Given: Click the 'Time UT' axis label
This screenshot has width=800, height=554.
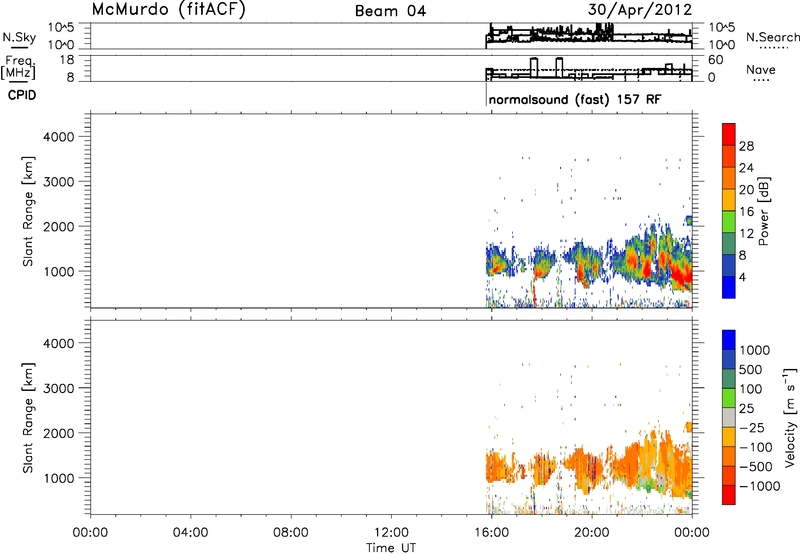Looking at the screenshot, I should [x=391, y=548].
